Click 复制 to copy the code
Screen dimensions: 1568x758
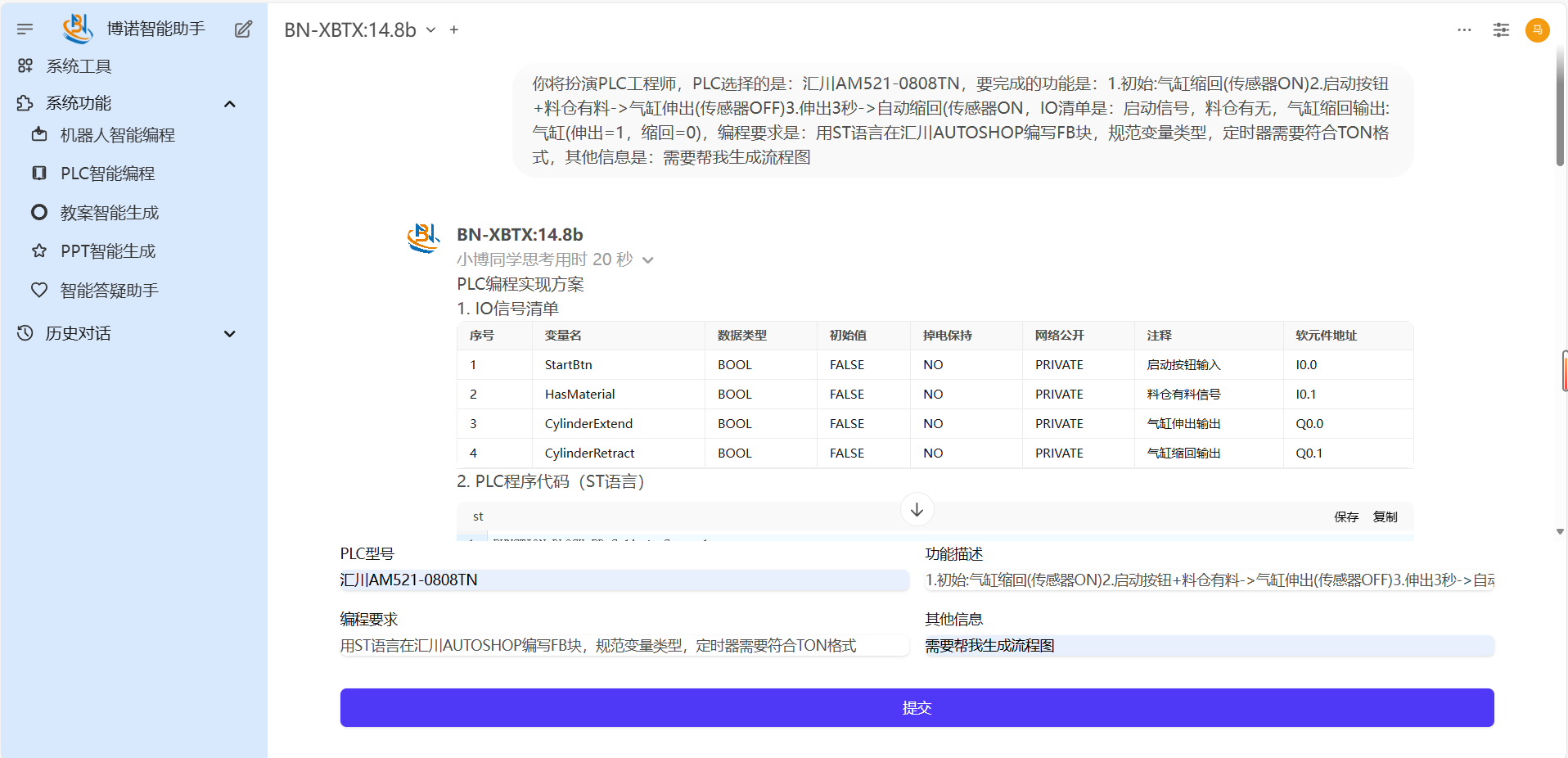coord(1385,517)
